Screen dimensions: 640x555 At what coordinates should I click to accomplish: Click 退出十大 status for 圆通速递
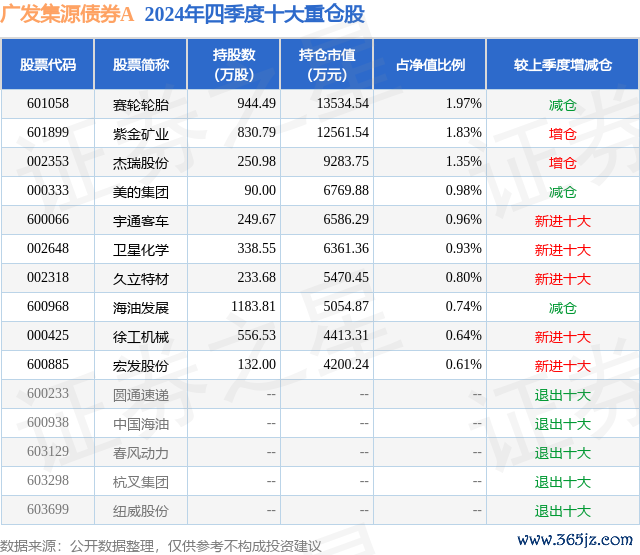pos(562,395)
